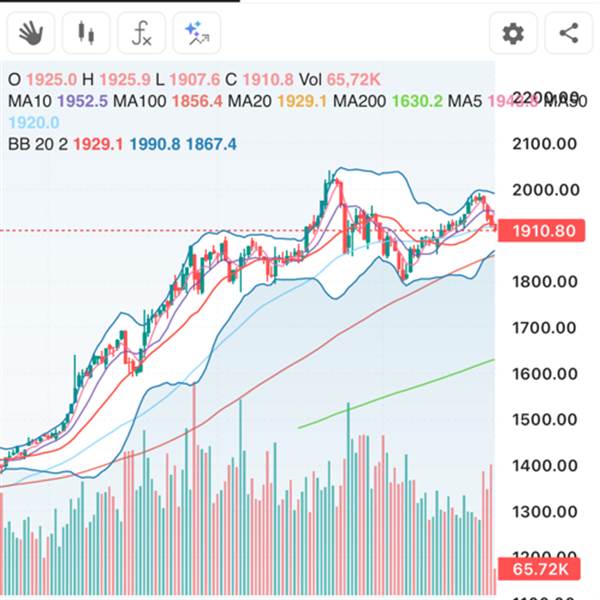This screenshot has height=600, width=600.
Task: Open the candlestick chart type selector
Action: pyautogui.click(x=86, y=34)
